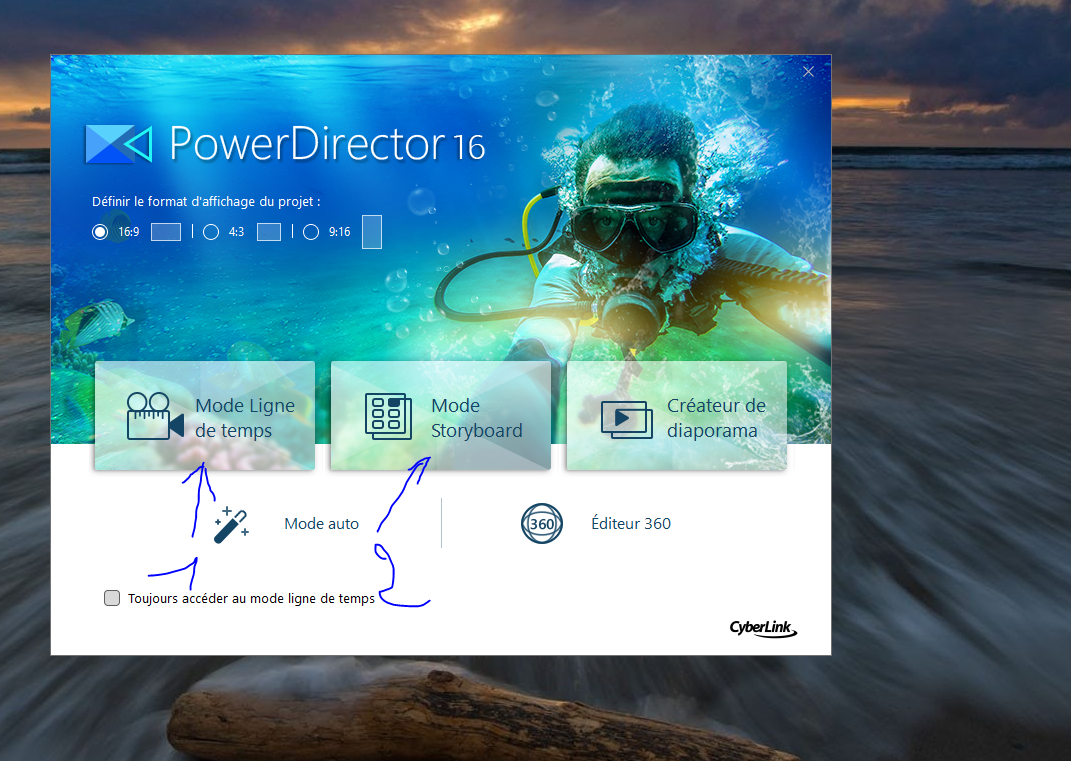Click the 4:3 rectangle preview icon

[x=269, y=232]
